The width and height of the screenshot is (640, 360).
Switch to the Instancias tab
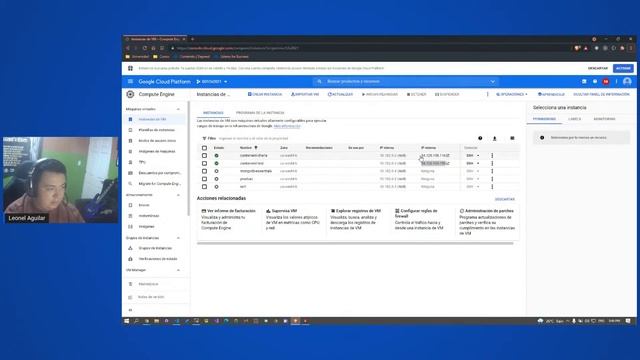tap(213, 113)
